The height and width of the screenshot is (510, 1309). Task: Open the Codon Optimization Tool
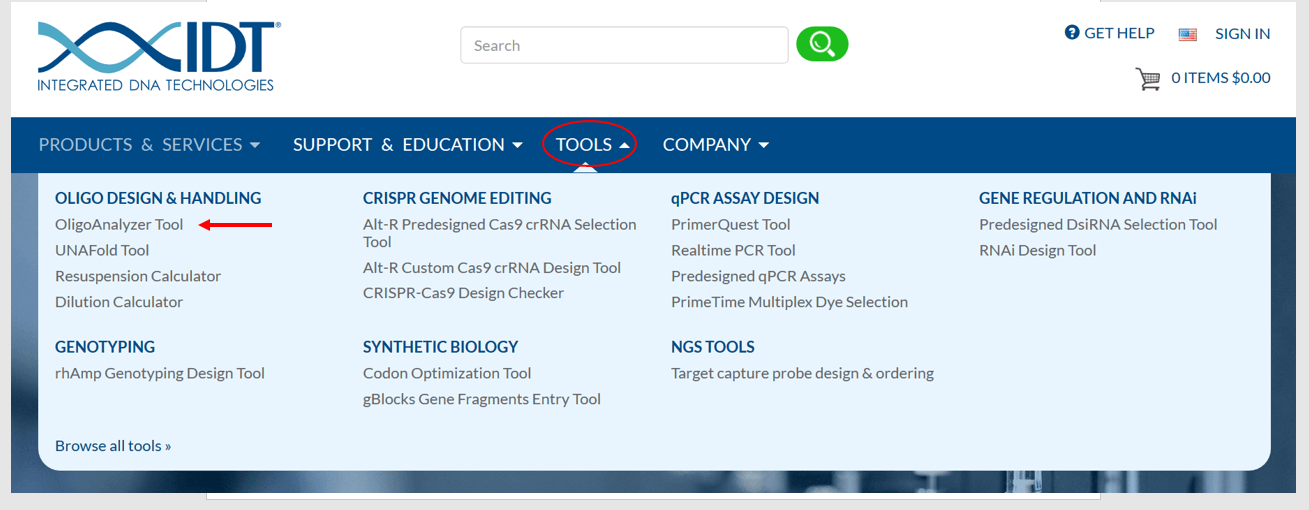(447, 373)
